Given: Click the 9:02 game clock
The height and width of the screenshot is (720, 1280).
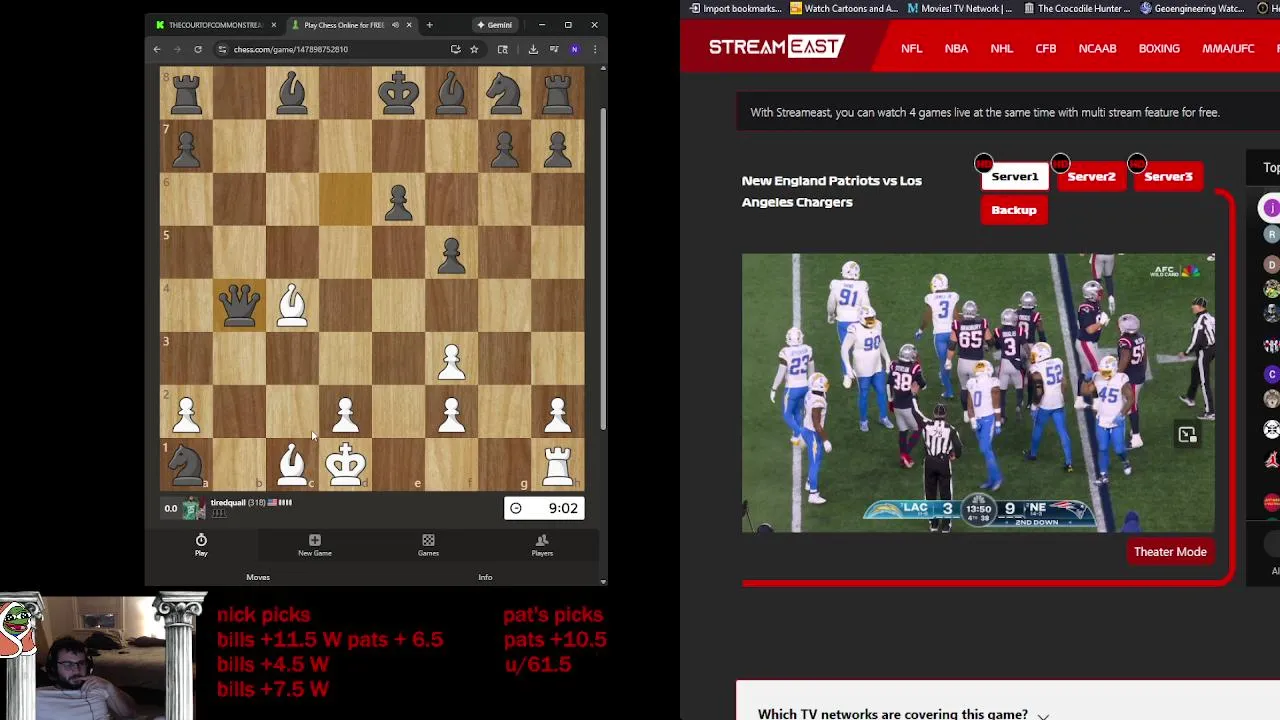Looking at the screenshot, I should click(x=543, y=508).
